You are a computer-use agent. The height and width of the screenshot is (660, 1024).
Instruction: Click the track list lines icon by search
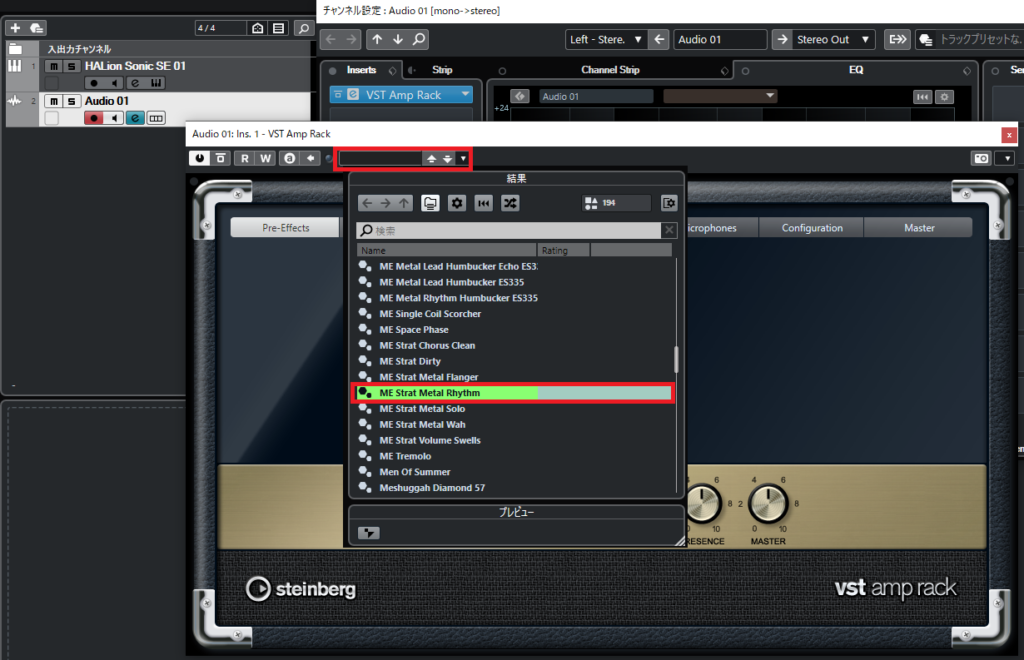click(x=279, y=28)
